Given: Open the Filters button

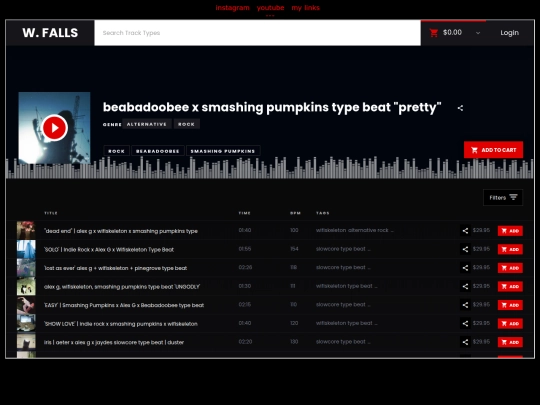Looking at the screenshot, I should [x=503, y=197].
